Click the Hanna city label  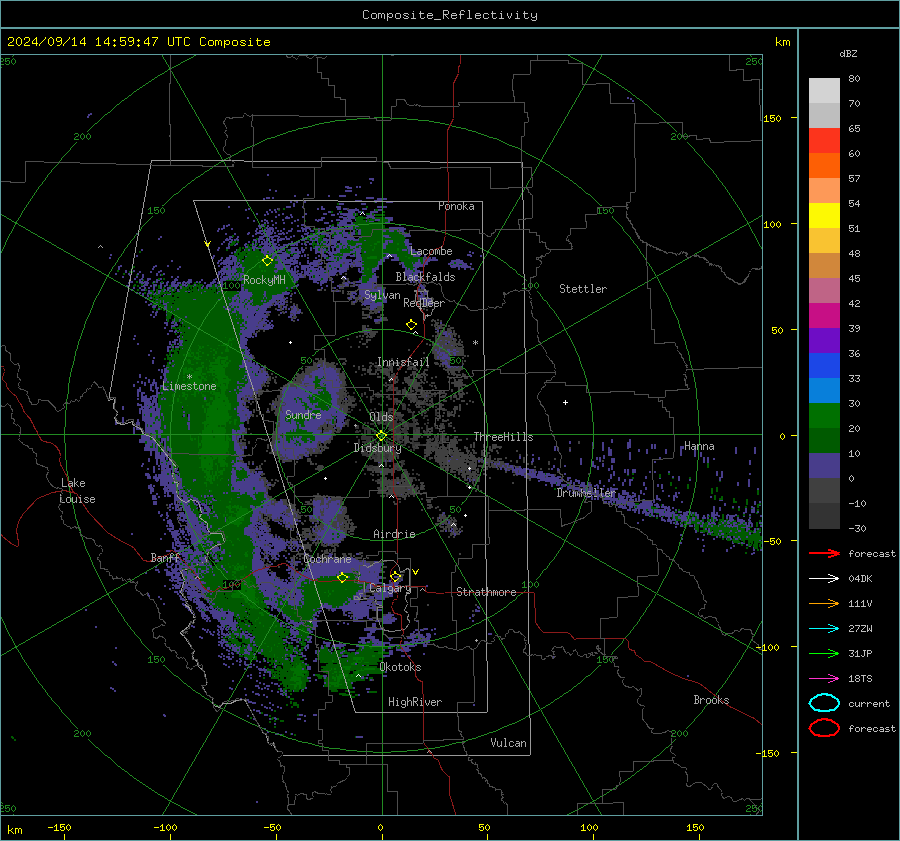[699, 446]
